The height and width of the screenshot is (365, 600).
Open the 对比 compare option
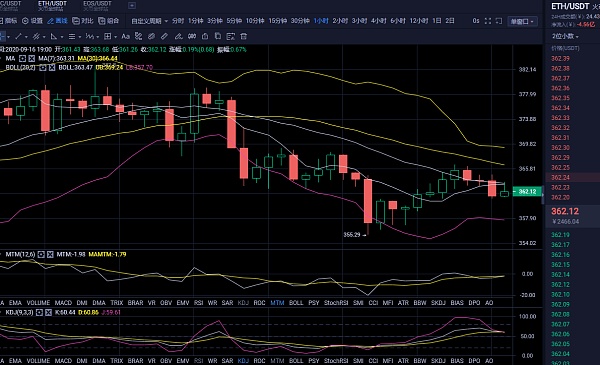pos(83,21)
